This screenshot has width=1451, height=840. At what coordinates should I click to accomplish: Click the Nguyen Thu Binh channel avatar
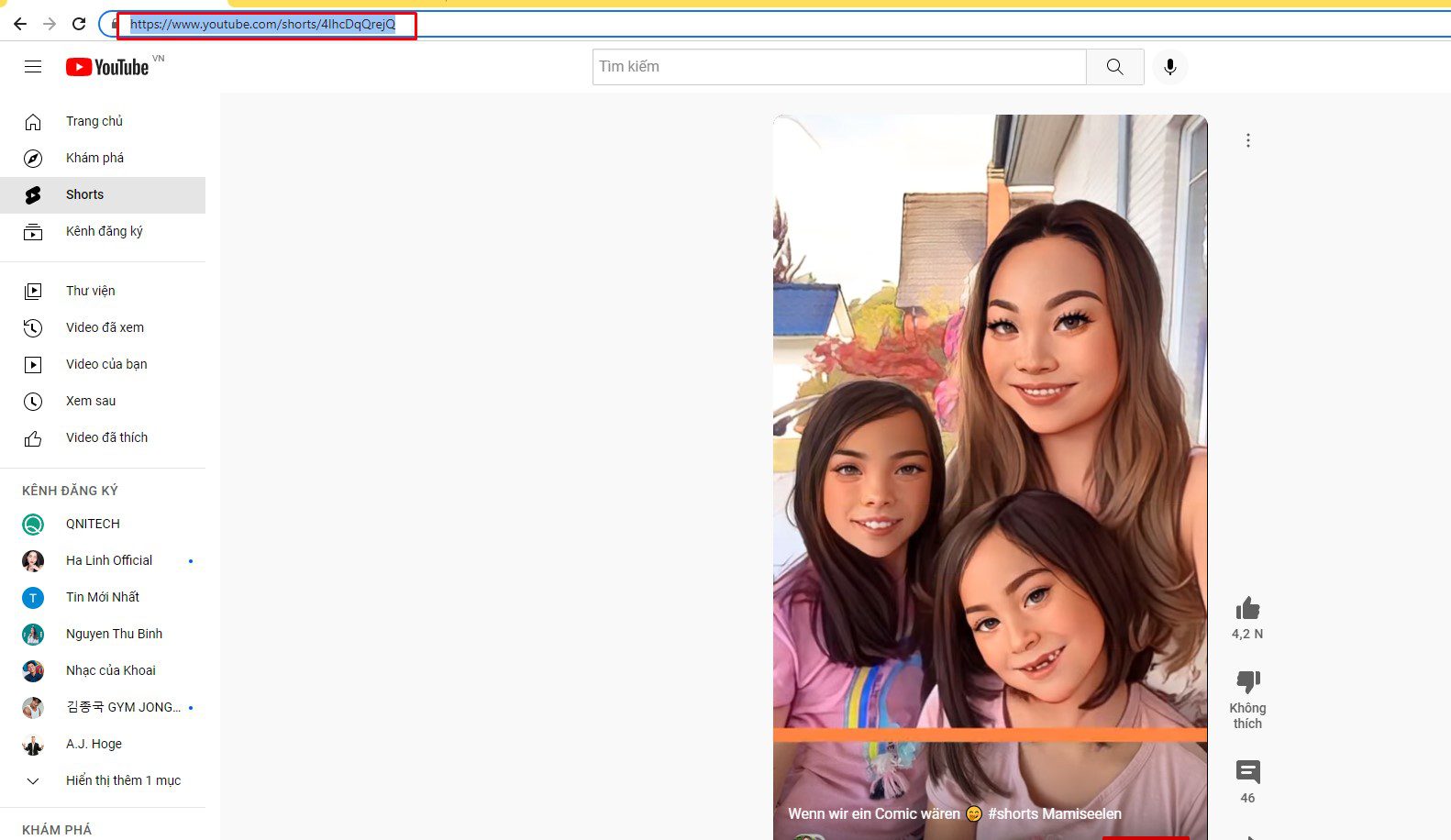[33, 635]
